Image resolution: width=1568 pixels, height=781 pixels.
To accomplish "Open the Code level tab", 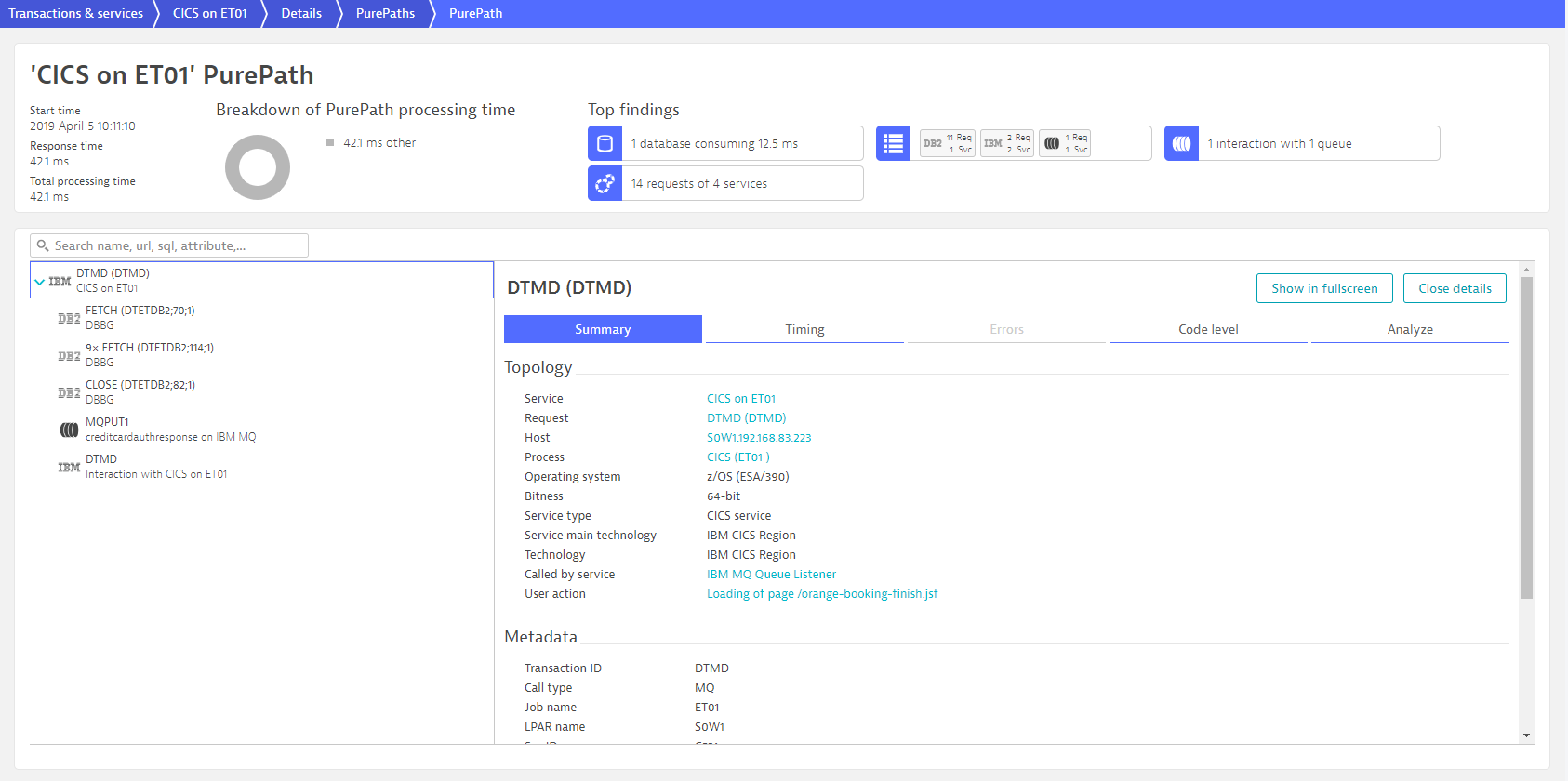I will pyautogui.click(x=1208, y=329).
